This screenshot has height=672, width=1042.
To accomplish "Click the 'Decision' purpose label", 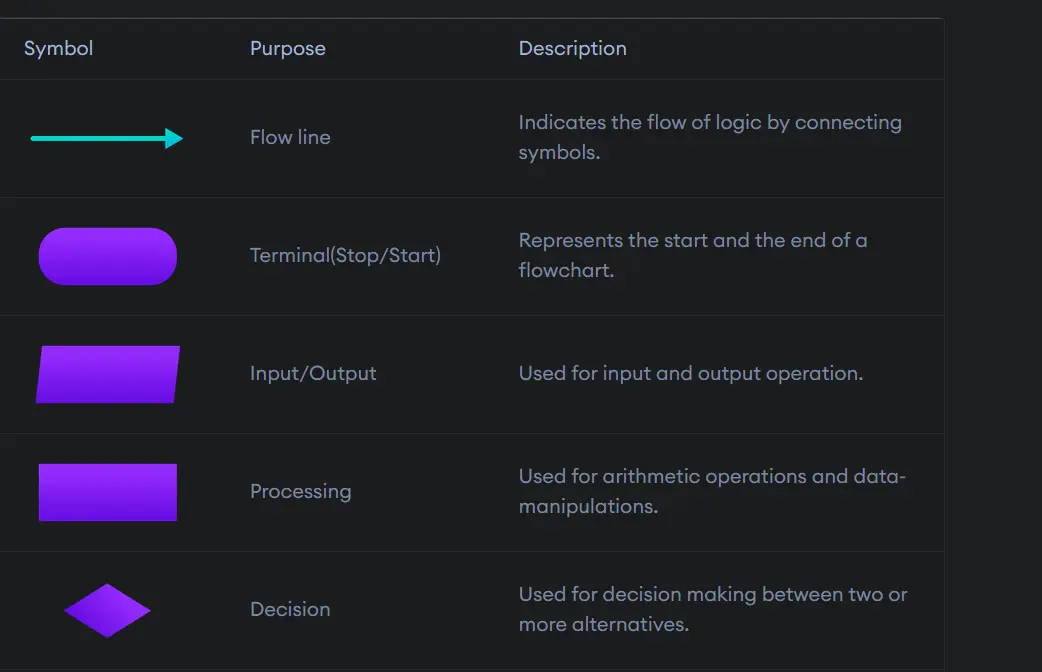I will tap(290, 609).
